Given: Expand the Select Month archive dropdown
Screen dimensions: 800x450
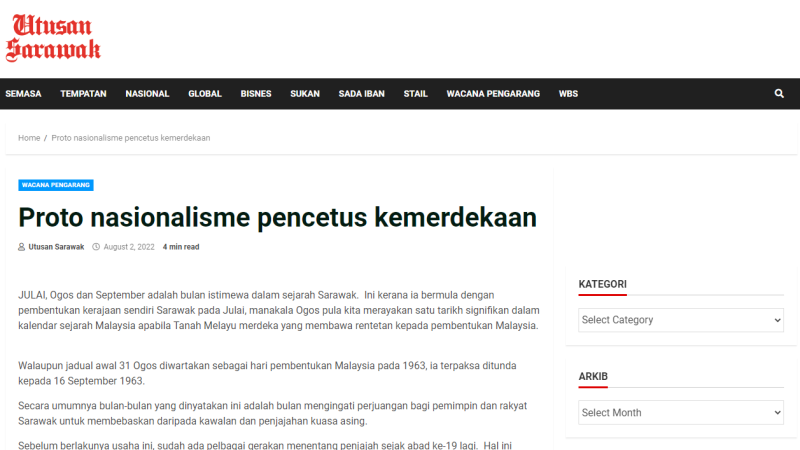Looking at the screenshot, I should (x=680, y=412).
